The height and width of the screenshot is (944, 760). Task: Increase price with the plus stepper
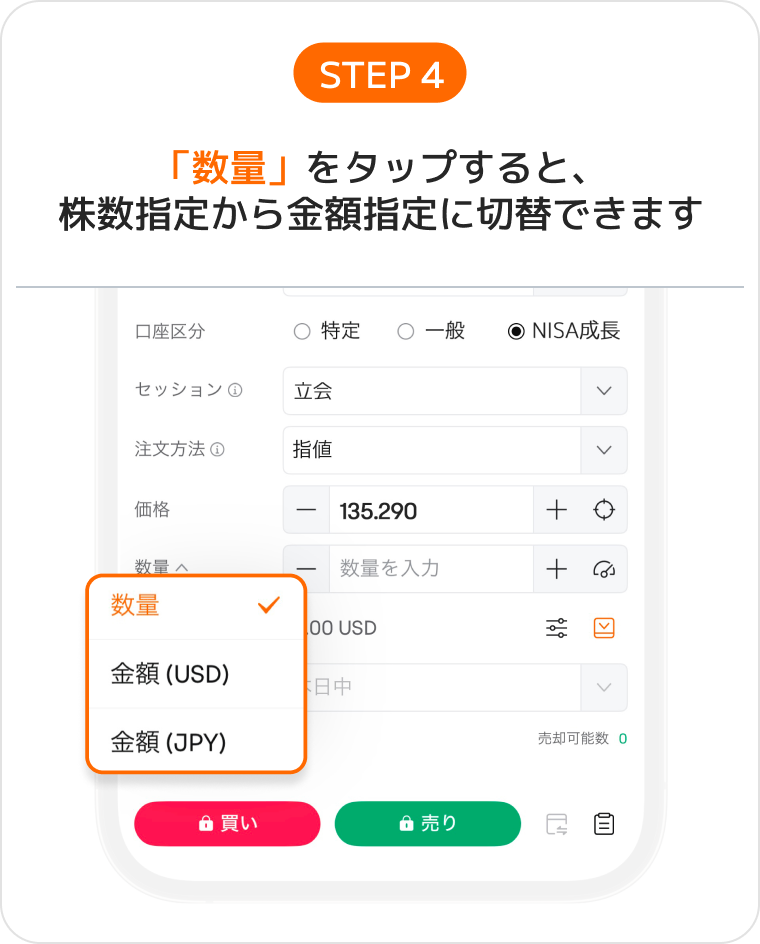click(556, 510)
